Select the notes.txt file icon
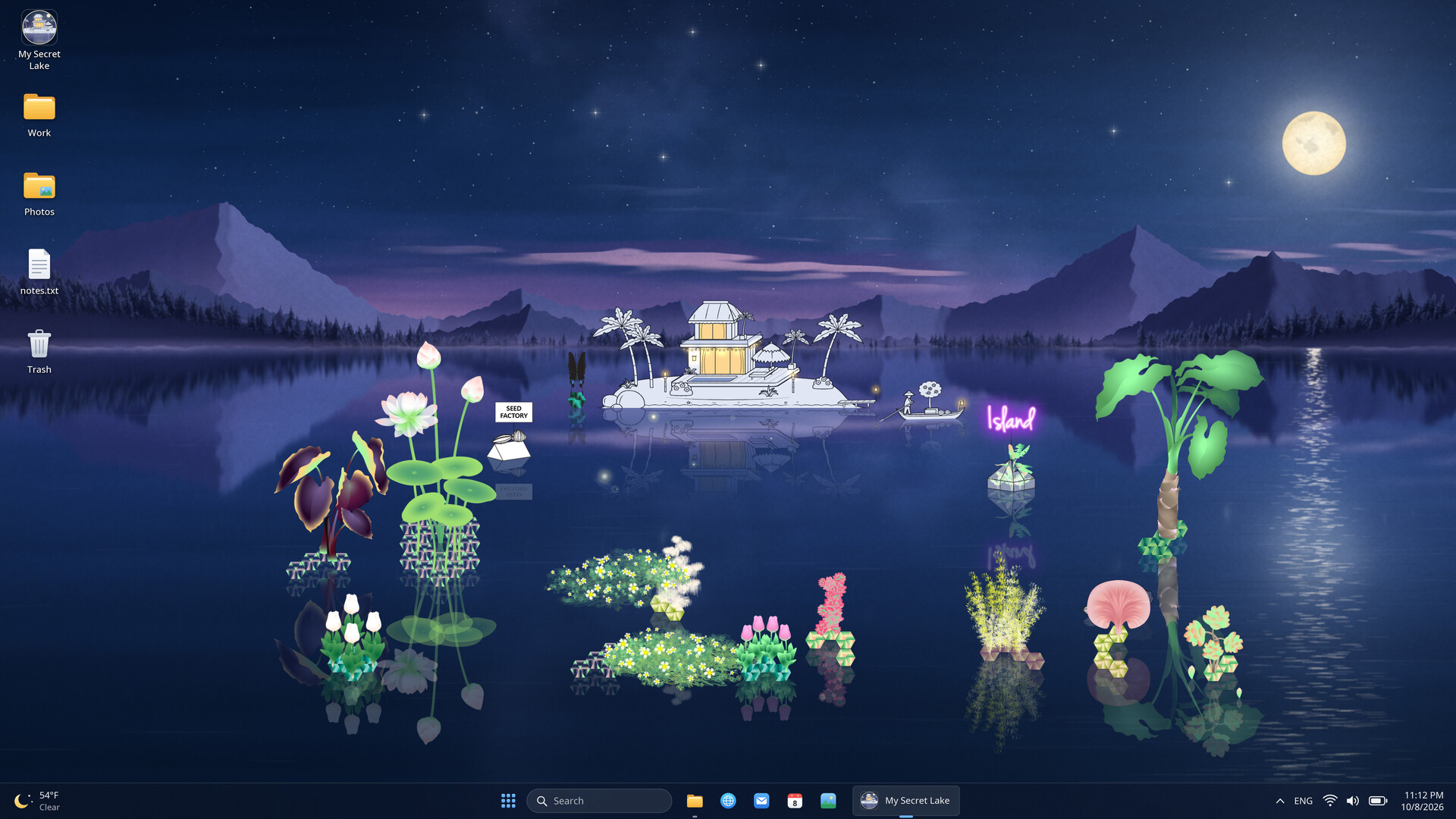This screenshot has height=819, width=1456. (39, 272)
